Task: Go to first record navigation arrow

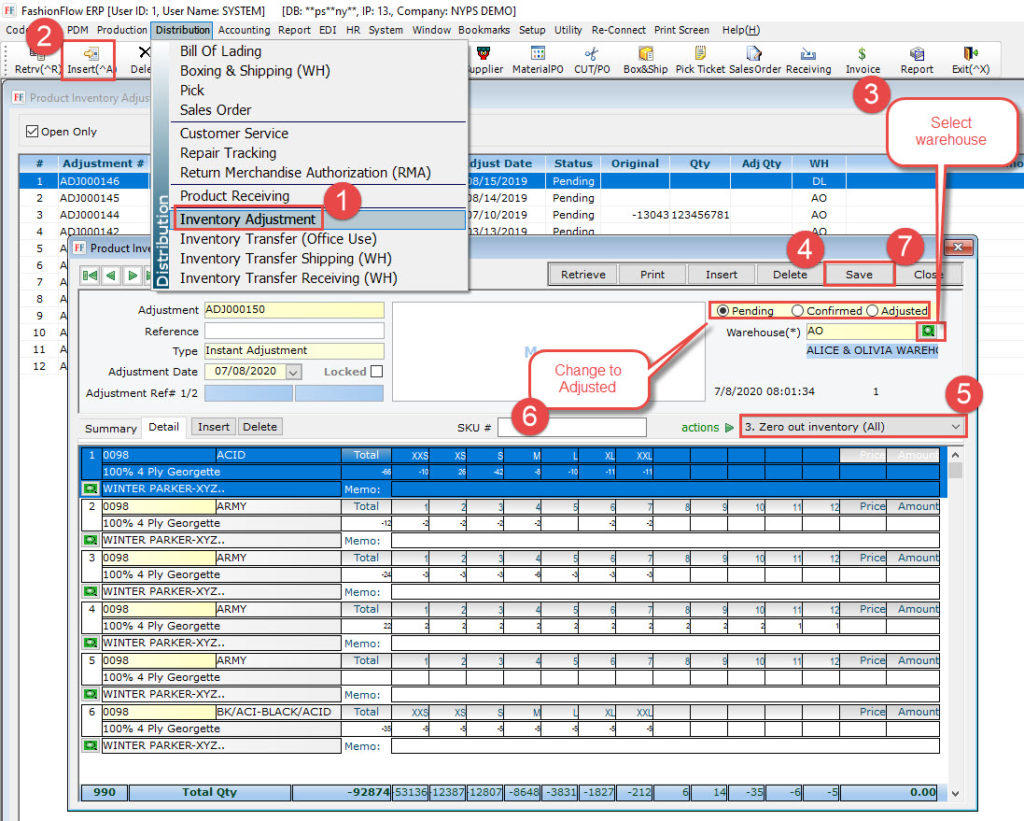Action: click(91, 275)
